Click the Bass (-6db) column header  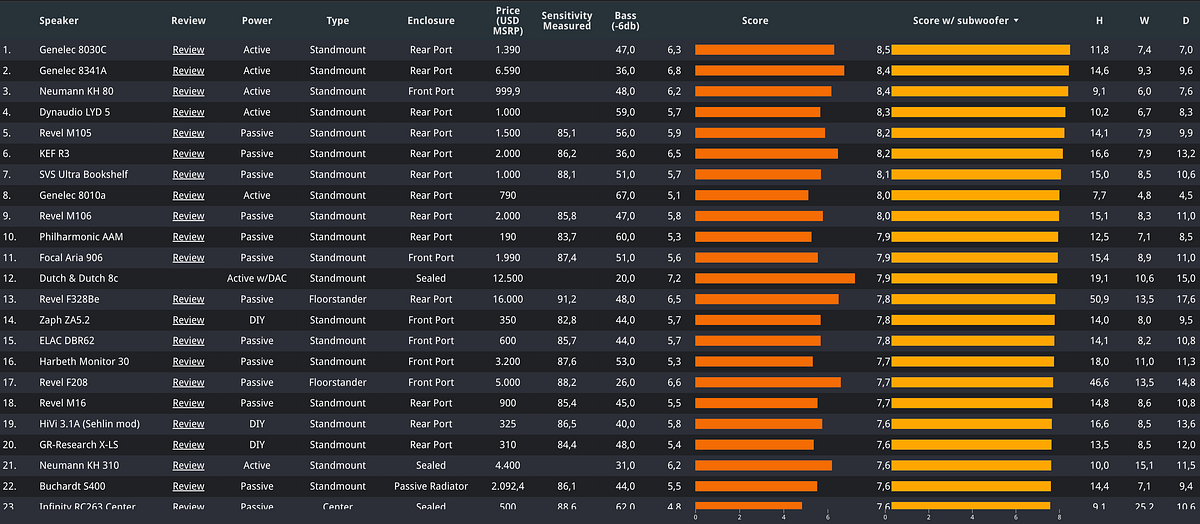pos(625,20)
